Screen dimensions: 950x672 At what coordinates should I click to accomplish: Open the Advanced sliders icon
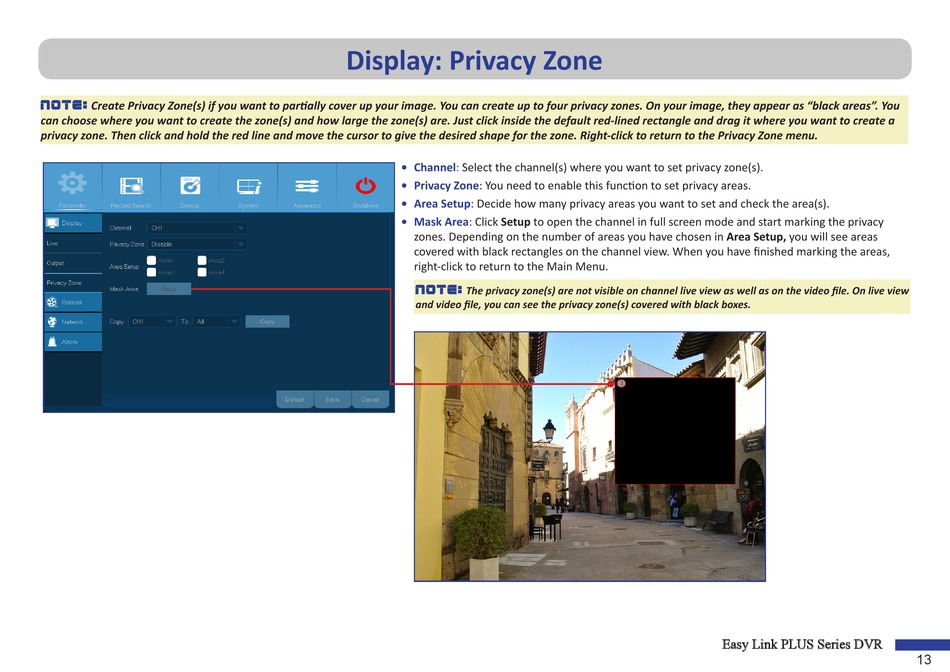click(307, 185)
